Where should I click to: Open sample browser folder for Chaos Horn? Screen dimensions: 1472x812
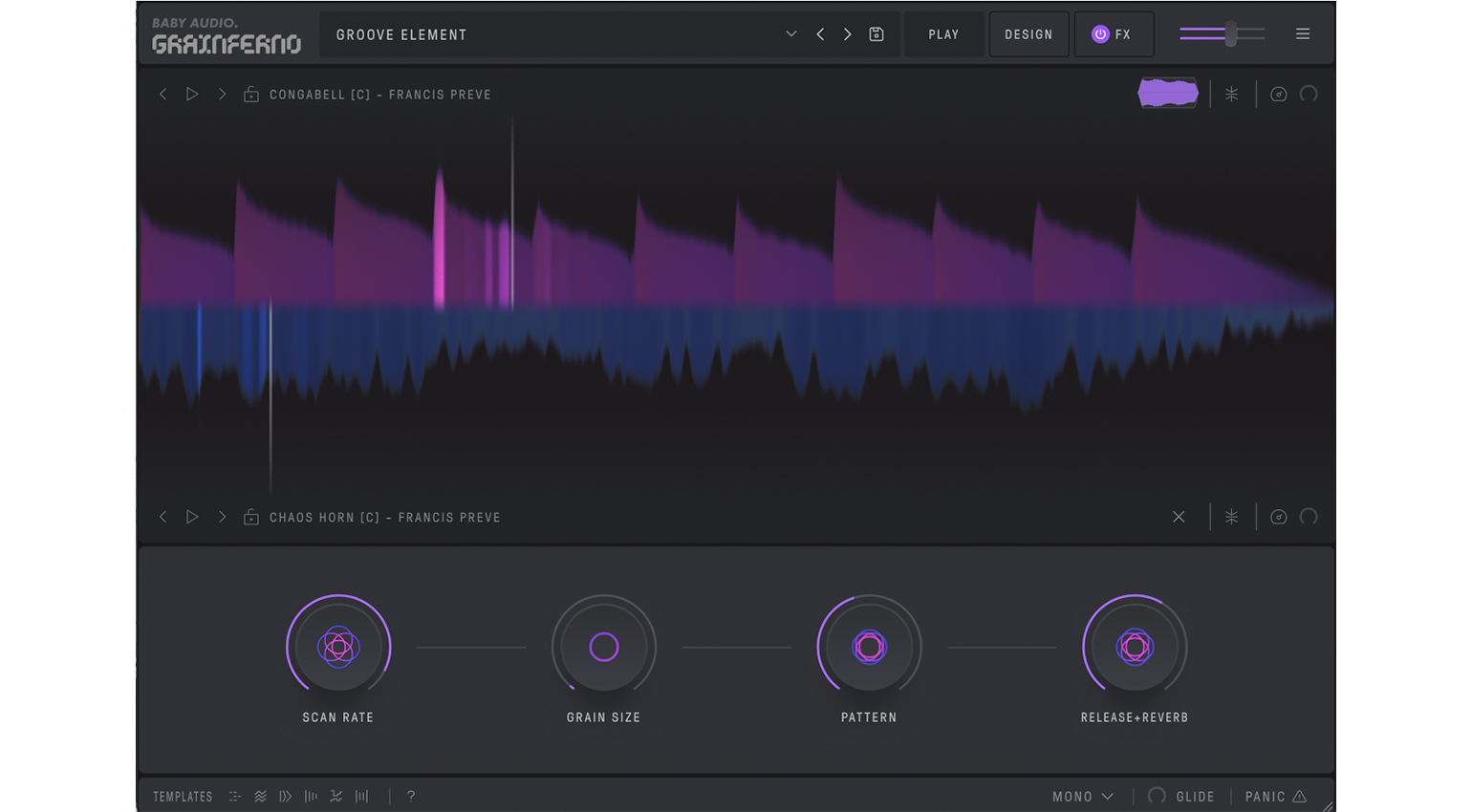(x=251, y=517)
